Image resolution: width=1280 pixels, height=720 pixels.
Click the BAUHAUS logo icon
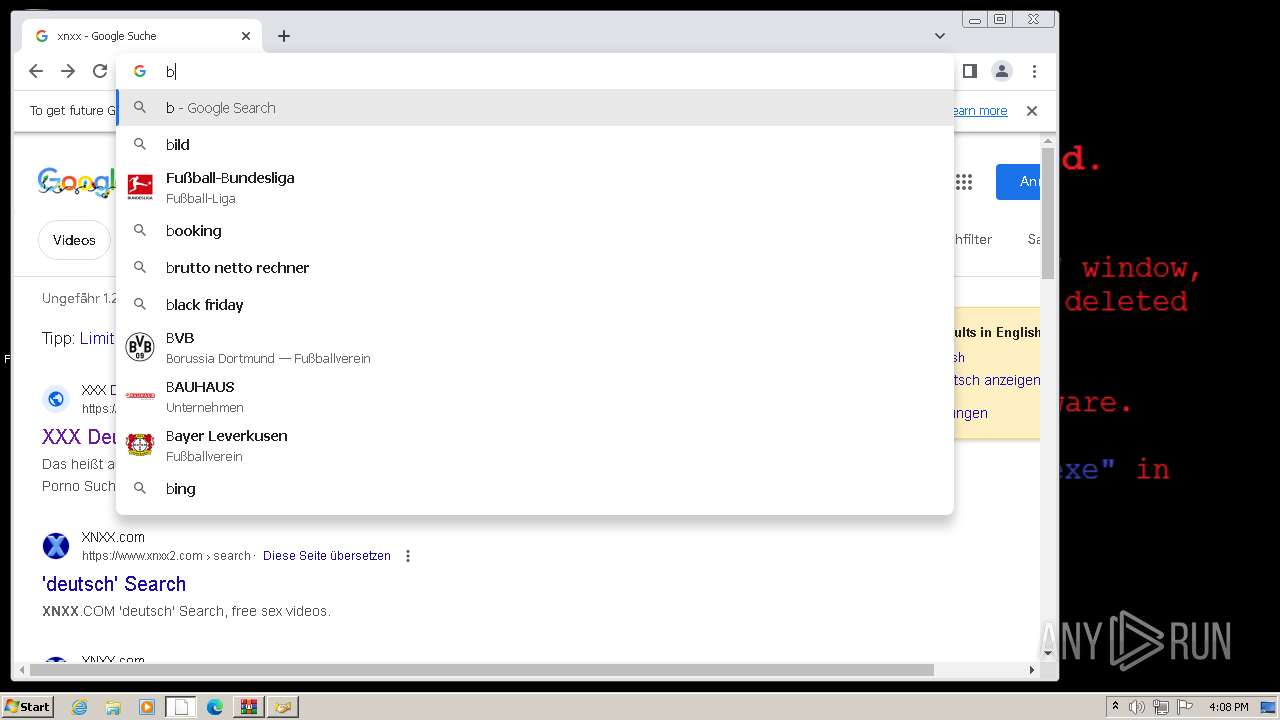(140, 396)
